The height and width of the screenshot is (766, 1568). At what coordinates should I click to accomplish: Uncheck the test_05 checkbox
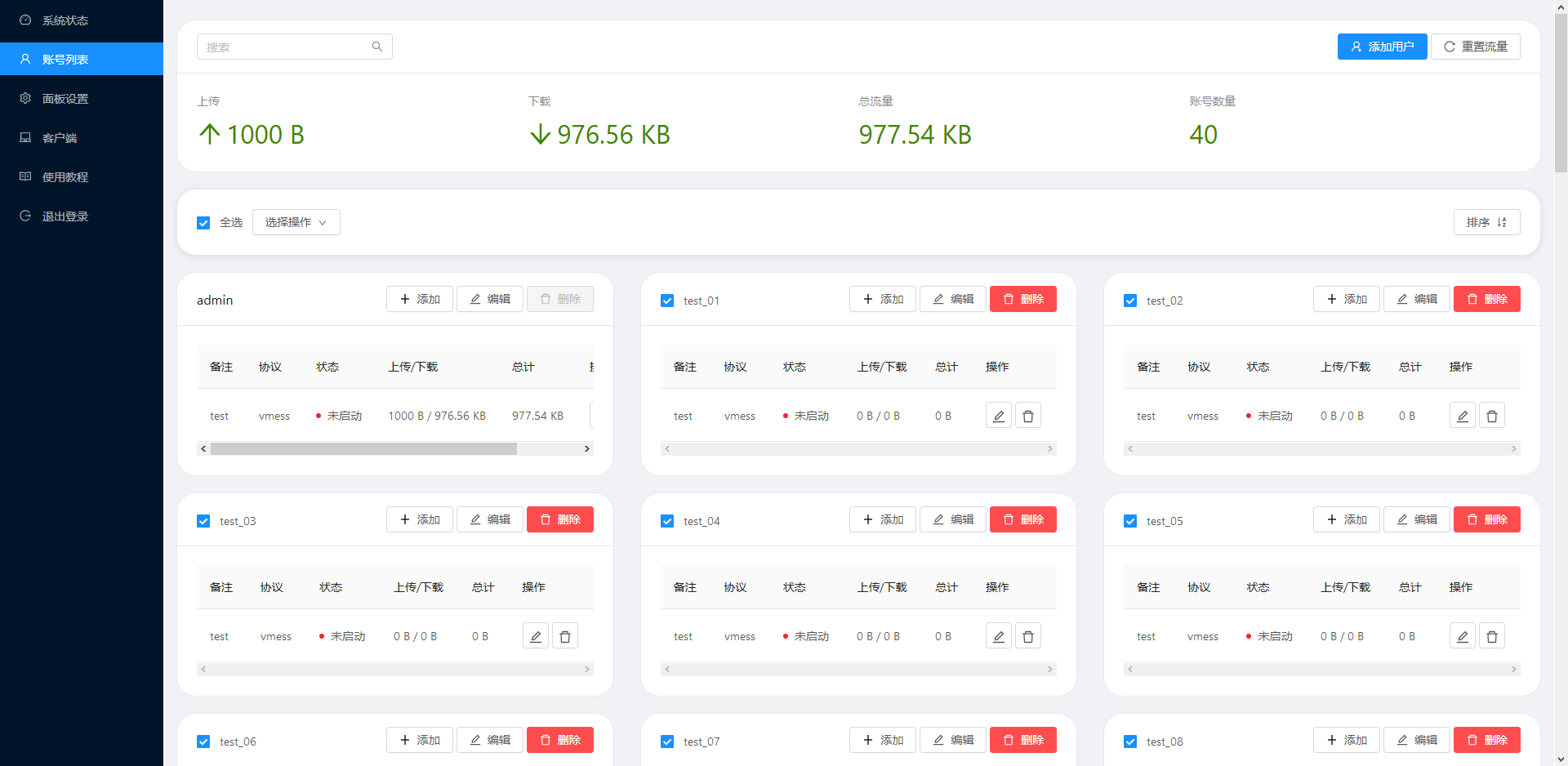(1130, 521)
